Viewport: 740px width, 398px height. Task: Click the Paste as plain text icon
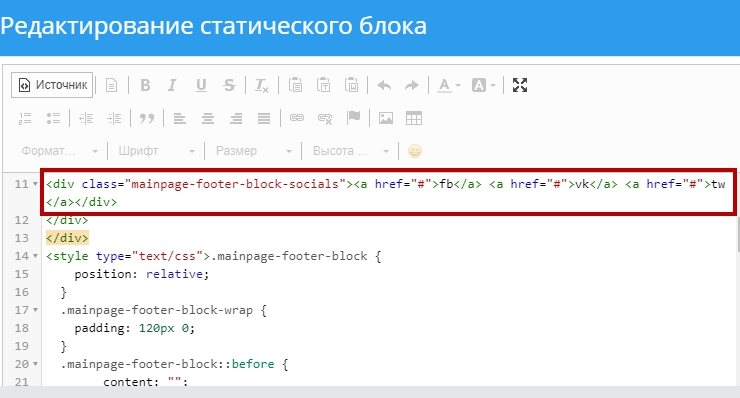pyautogui.click(x=323, y=85)
